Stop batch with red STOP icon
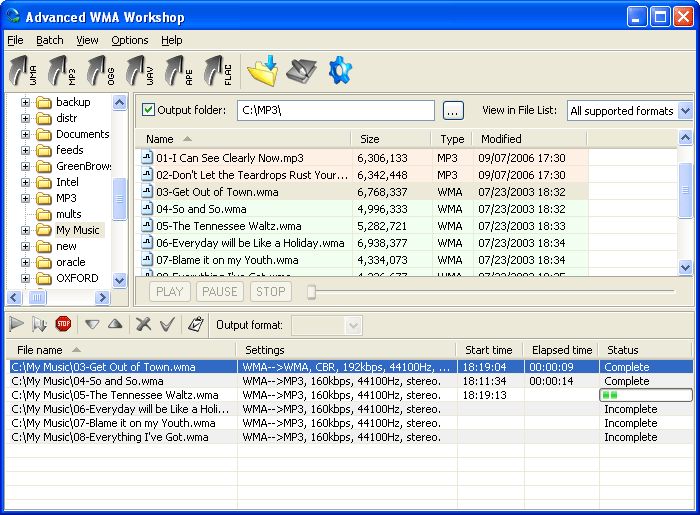 (63, 324)
